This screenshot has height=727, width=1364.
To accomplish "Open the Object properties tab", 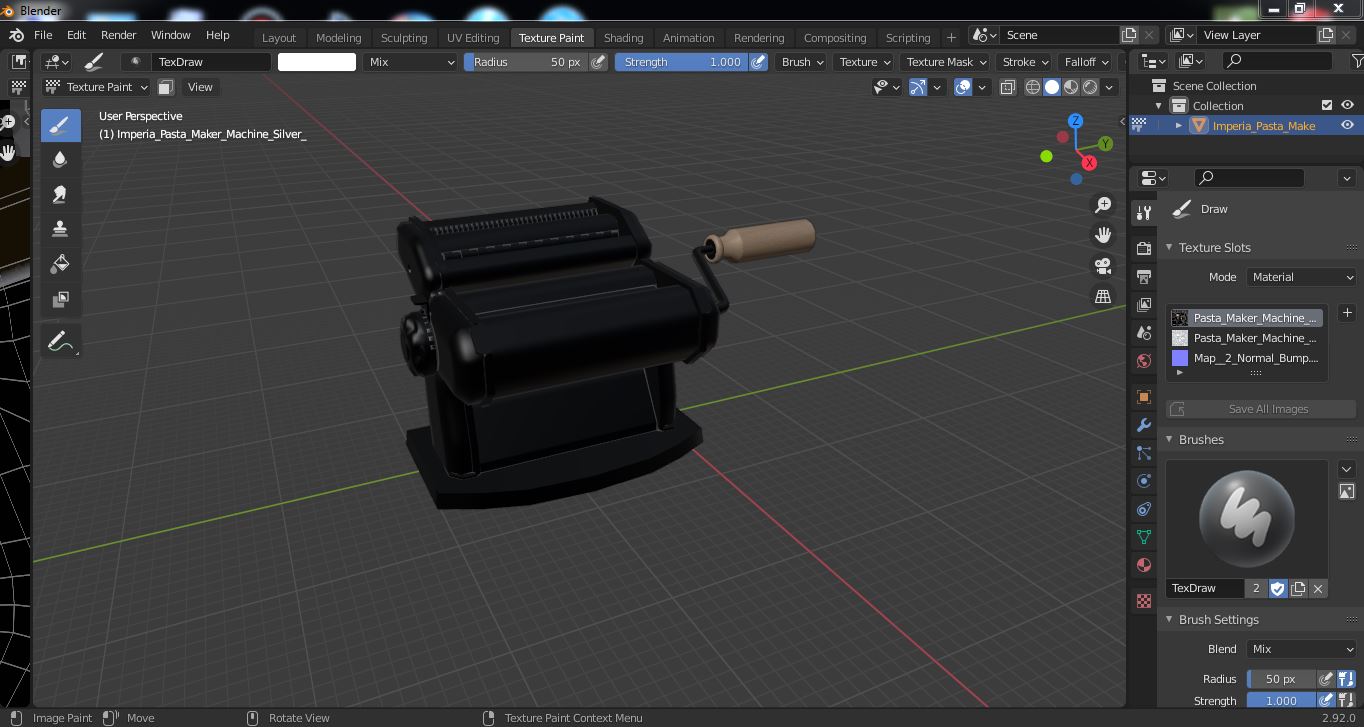I will click(1144, 397).
